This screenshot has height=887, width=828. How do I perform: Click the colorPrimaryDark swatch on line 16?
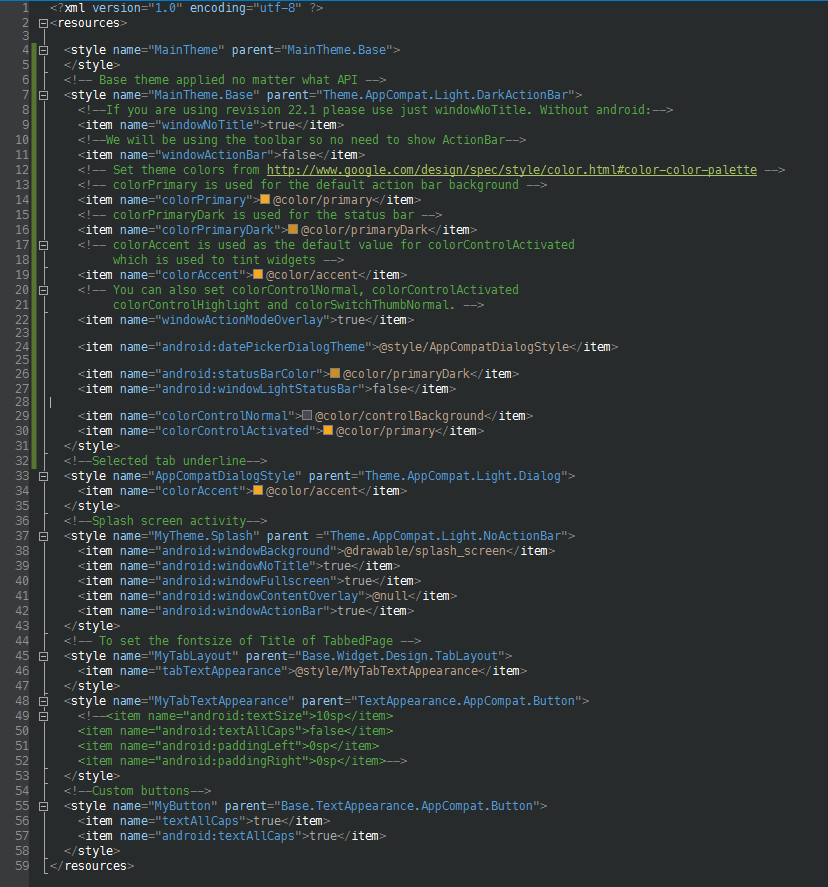pyautogui.click(x=293, y=229)
